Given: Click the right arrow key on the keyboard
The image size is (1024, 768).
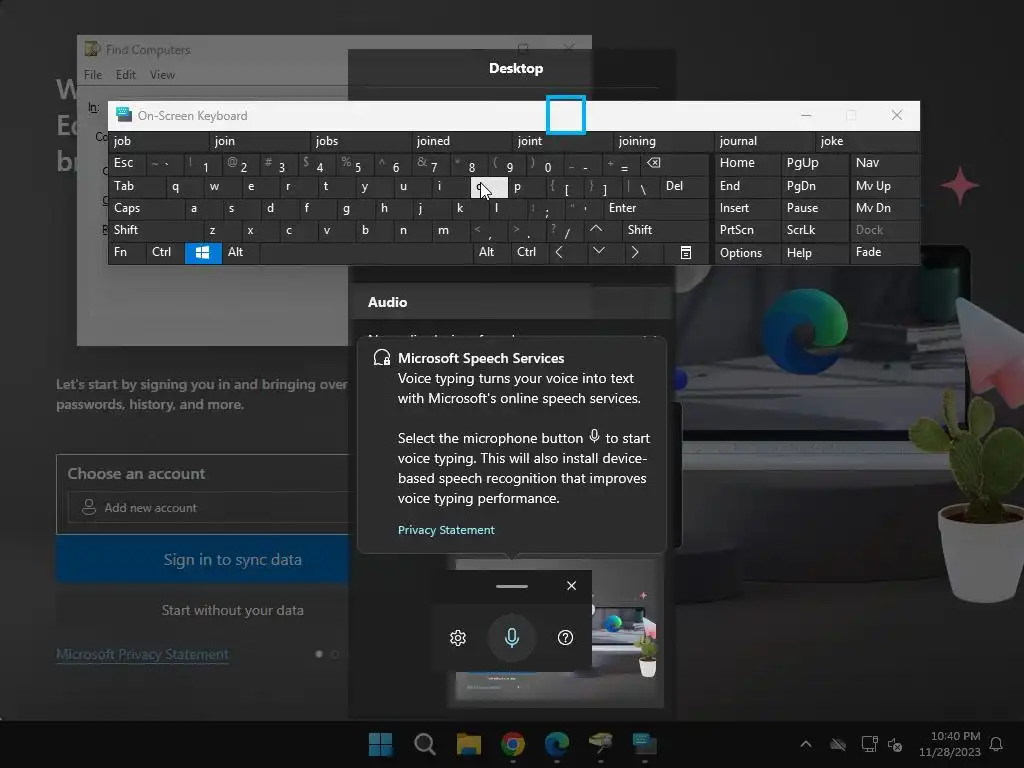Looking at the screenshot, I should (635, 252).
